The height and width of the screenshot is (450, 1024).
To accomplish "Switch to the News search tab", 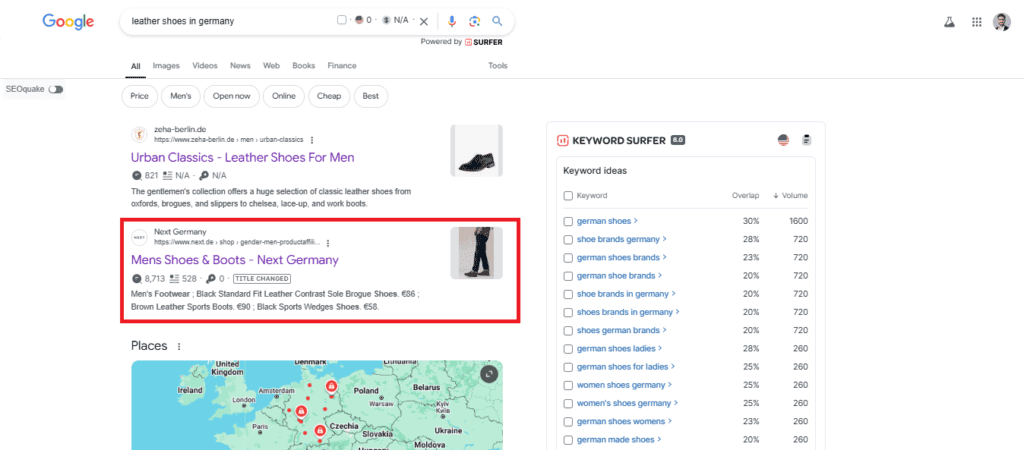I will [x=240, y=66].
